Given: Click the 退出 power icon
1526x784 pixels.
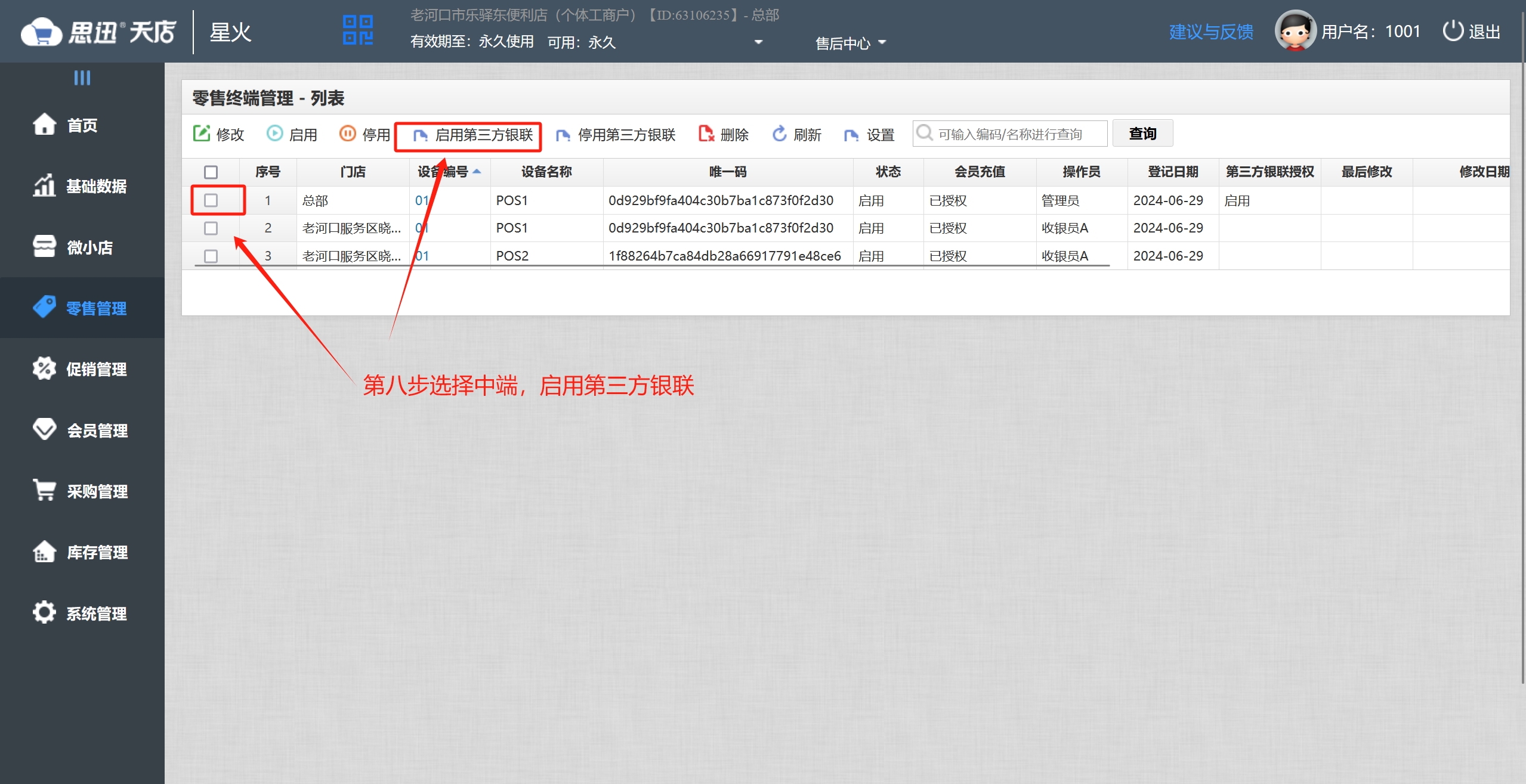Looking at the screenshot, I should pyautogui.click(x=1453, y=31).
